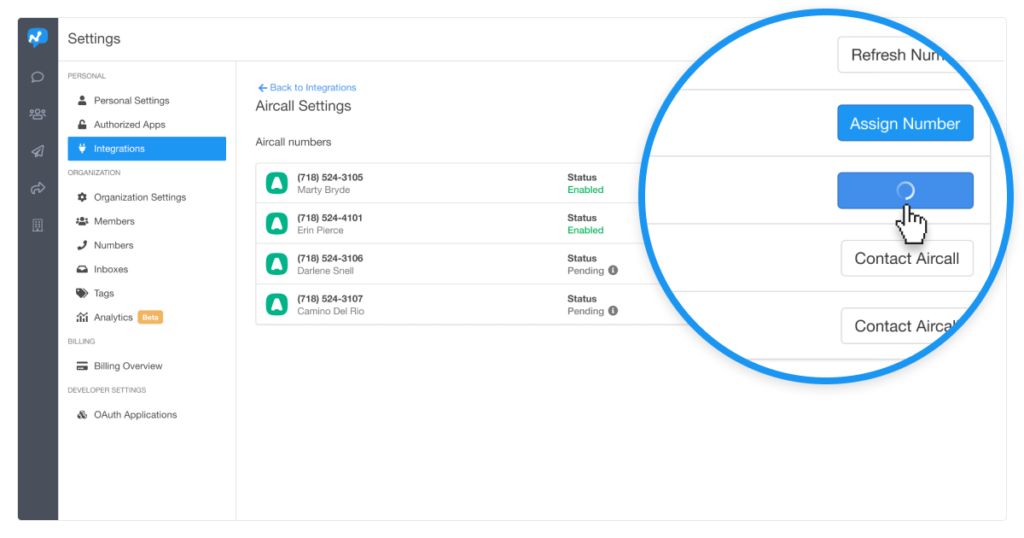Select number (718) 524-3105

coord(330,178)
